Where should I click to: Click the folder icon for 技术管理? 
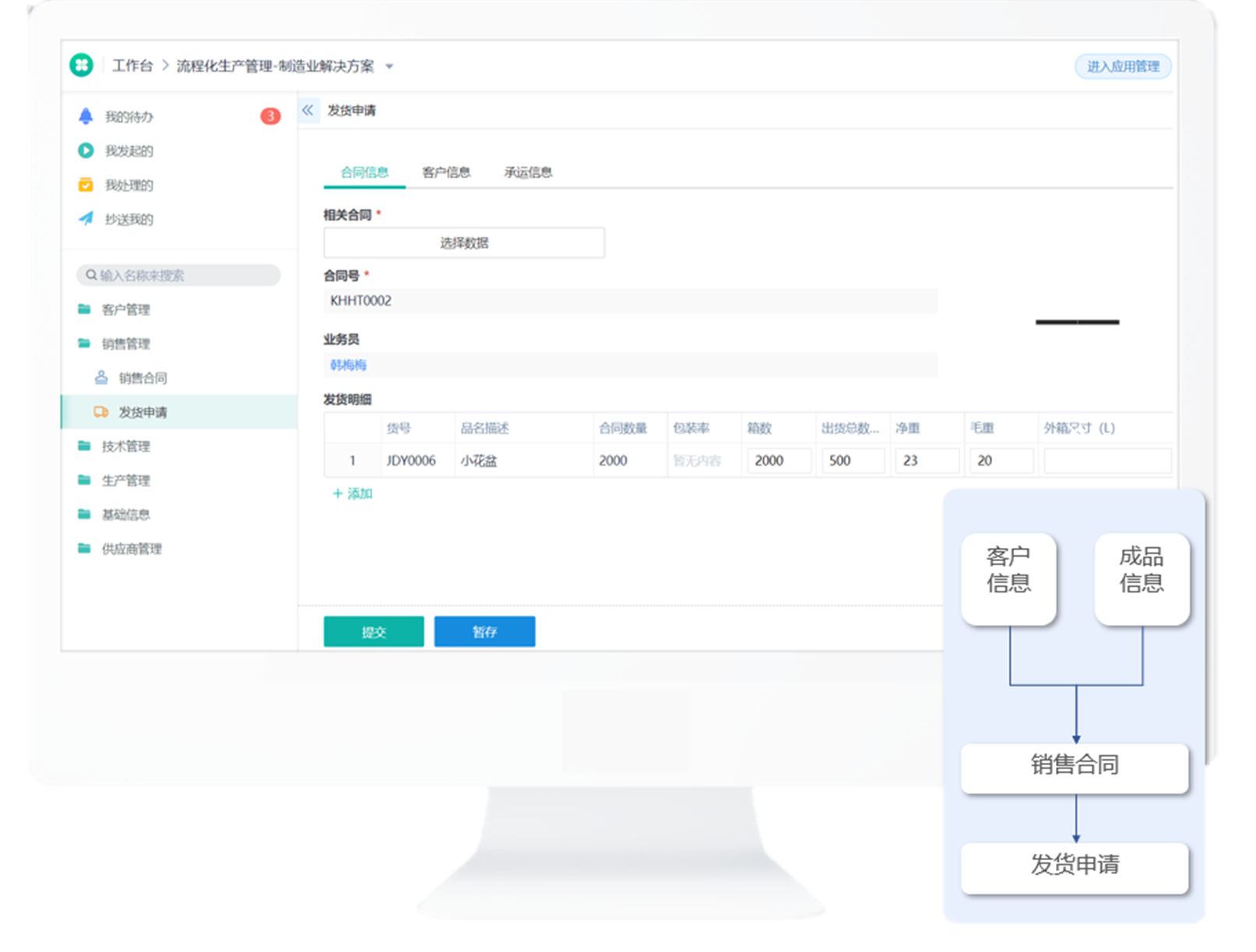83,446
